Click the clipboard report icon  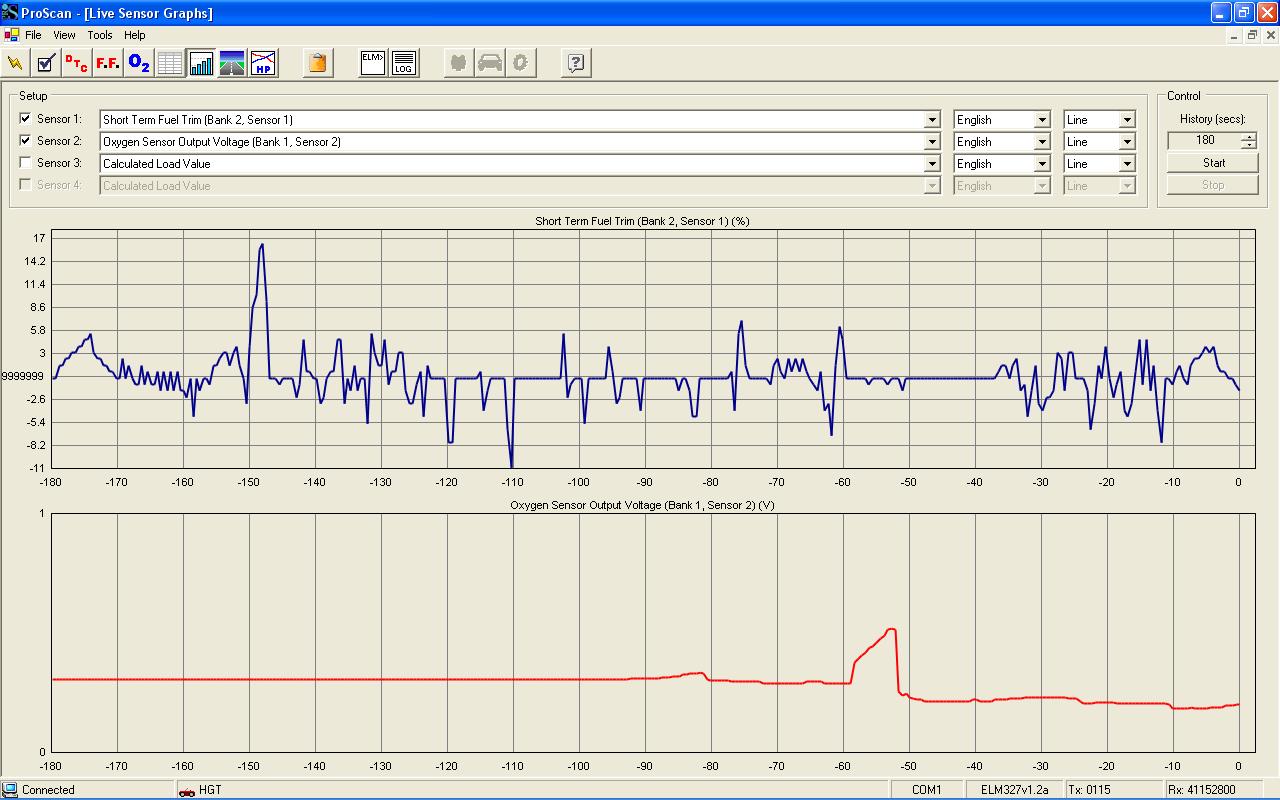317,63
